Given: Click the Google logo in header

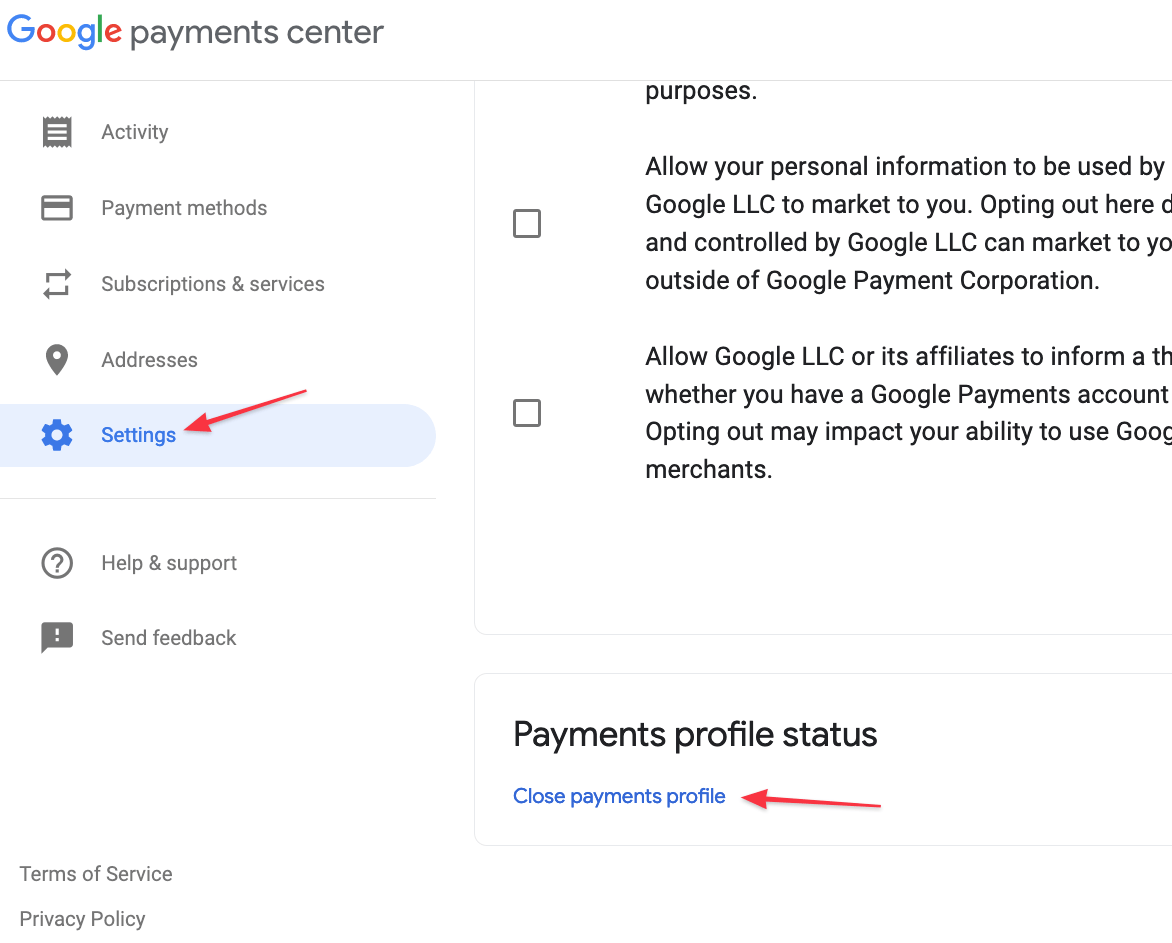Looking at the screenshot, I should tap(64, 31).
